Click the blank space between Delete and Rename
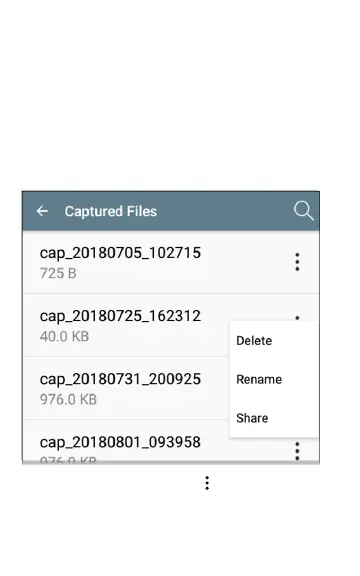Viewport: 360px width, 576px height. click(x=274, y=360)
